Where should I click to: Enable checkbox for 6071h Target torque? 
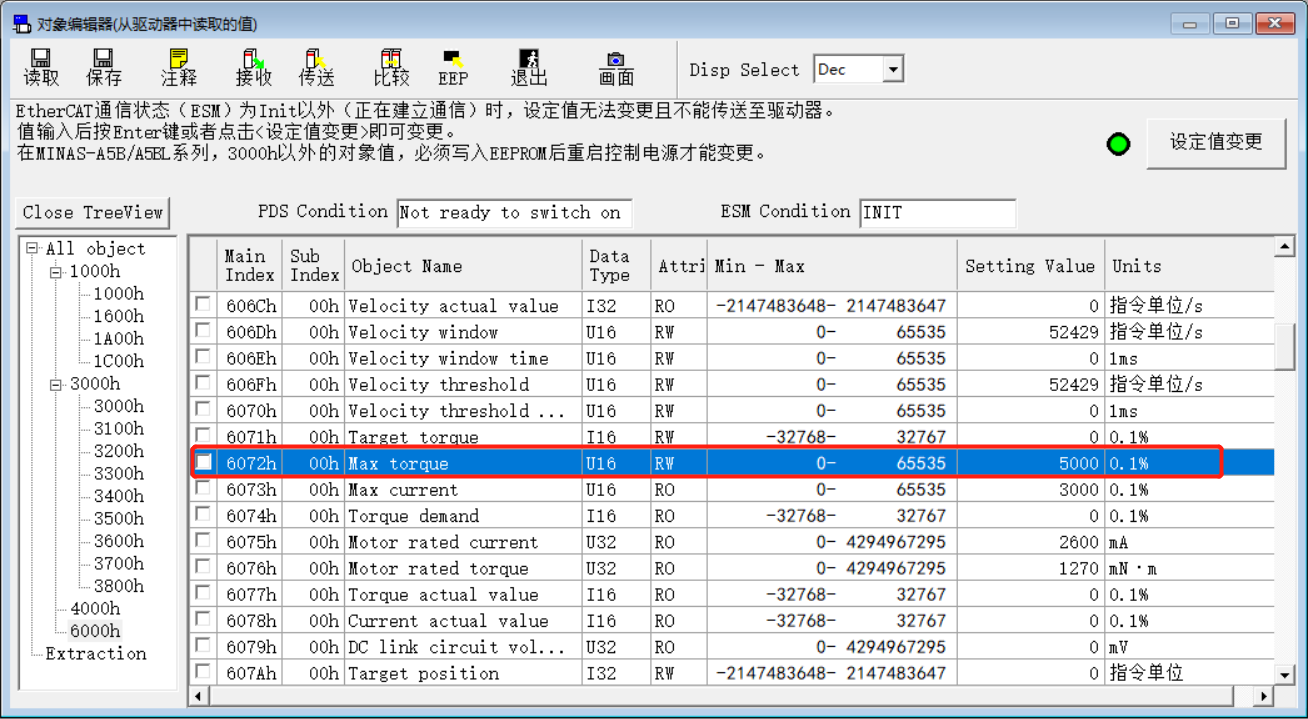[x=203, y=436]
